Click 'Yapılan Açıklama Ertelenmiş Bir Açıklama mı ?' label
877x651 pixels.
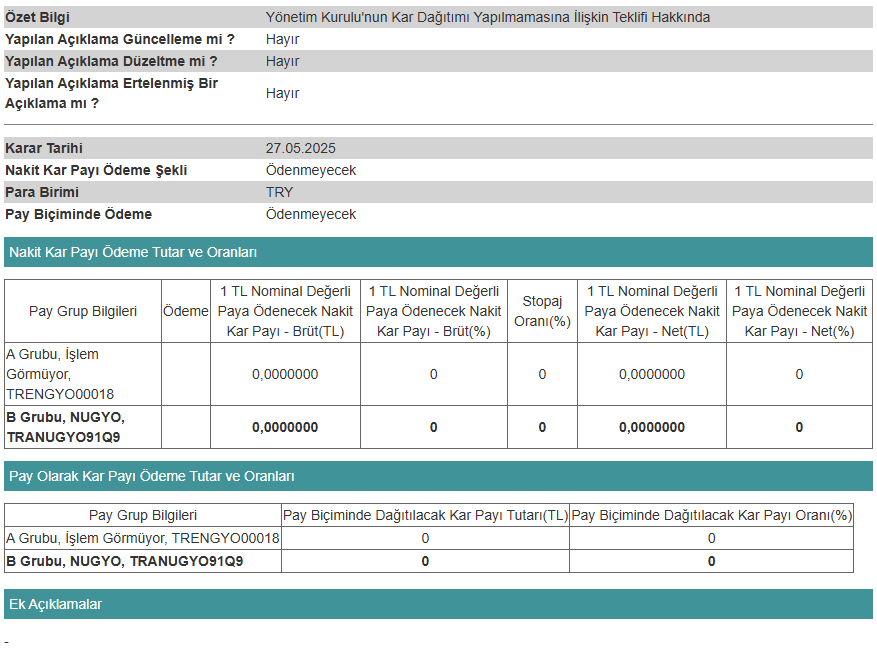point(111,93)
